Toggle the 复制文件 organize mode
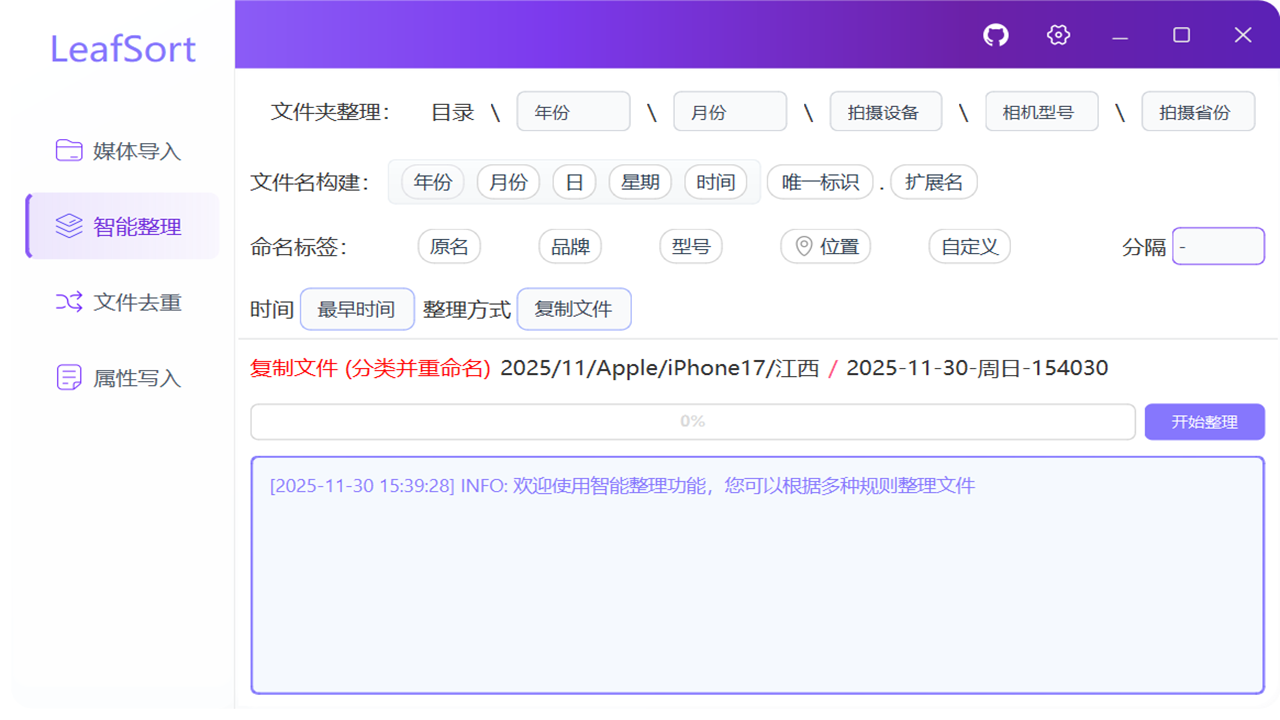Screen dimensions: 1280x720 [574, 309]
